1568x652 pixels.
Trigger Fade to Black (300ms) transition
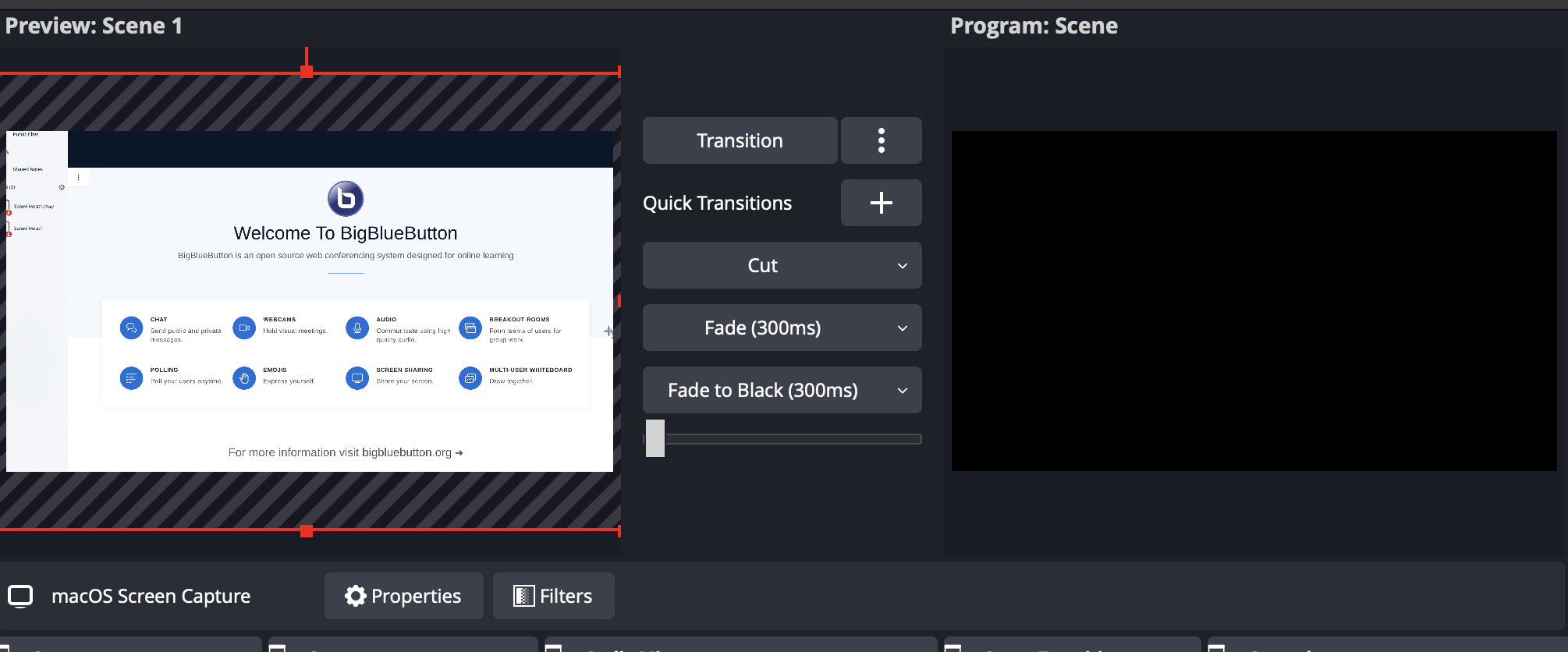click(762, 390)
